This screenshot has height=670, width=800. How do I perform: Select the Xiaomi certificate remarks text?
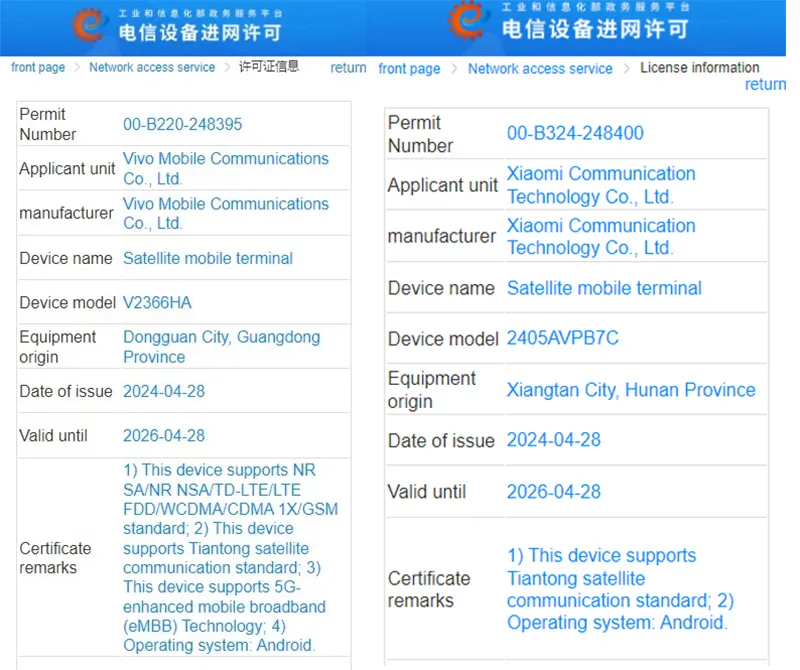tap(620, 589)
